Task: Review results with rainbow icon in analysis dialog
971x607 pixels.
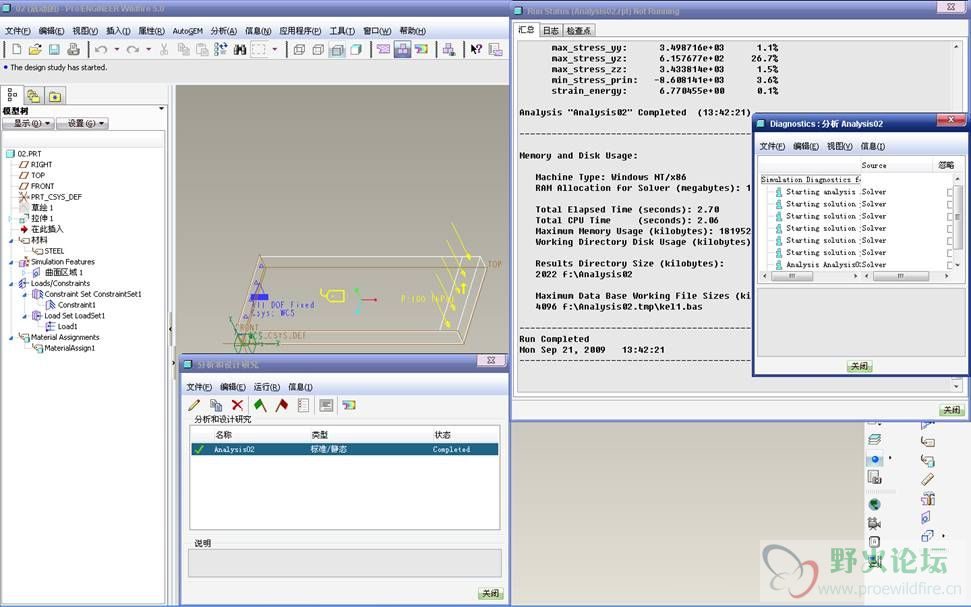Action: 349,405
